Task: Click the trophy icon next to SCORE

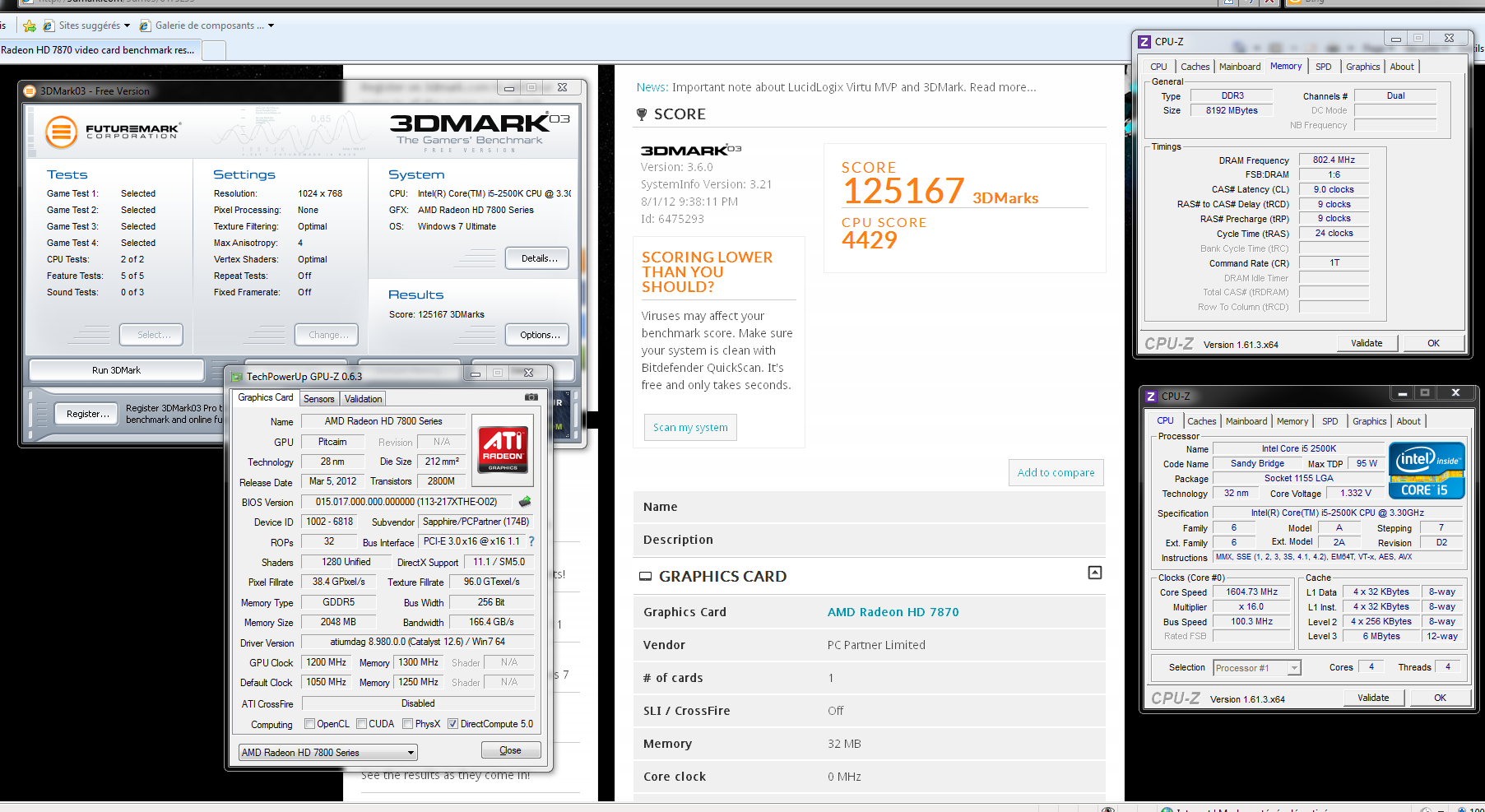Action: coord(642,114)
